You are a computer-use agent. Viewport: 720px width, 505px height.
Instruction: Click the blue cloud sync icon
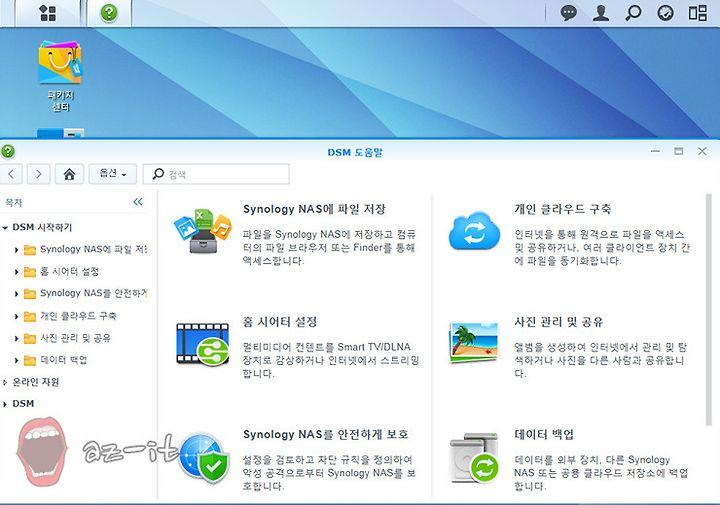(x=474, y=231)
